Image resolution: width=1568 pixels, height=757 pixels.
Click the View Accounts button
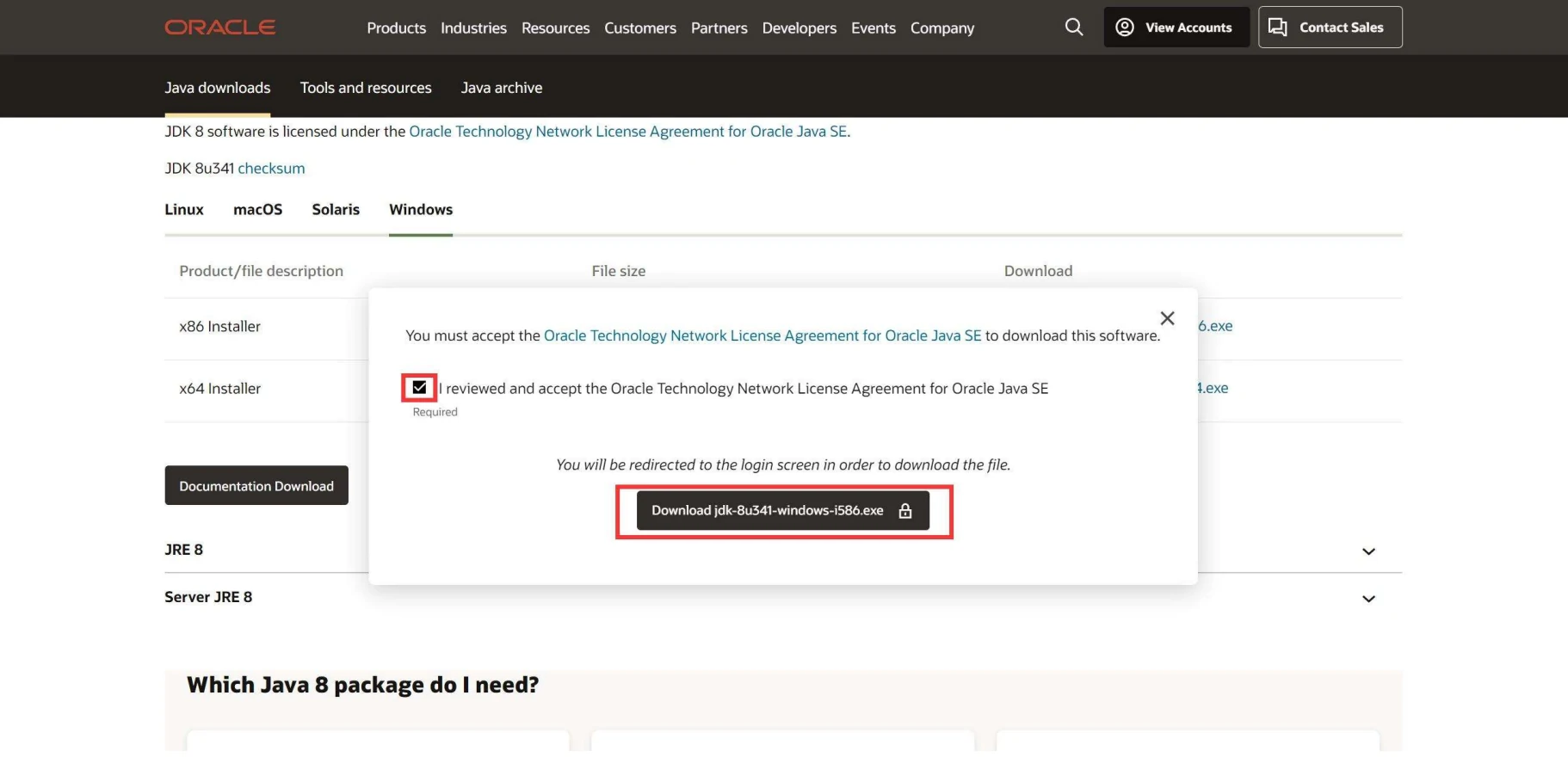[1176, 28]
